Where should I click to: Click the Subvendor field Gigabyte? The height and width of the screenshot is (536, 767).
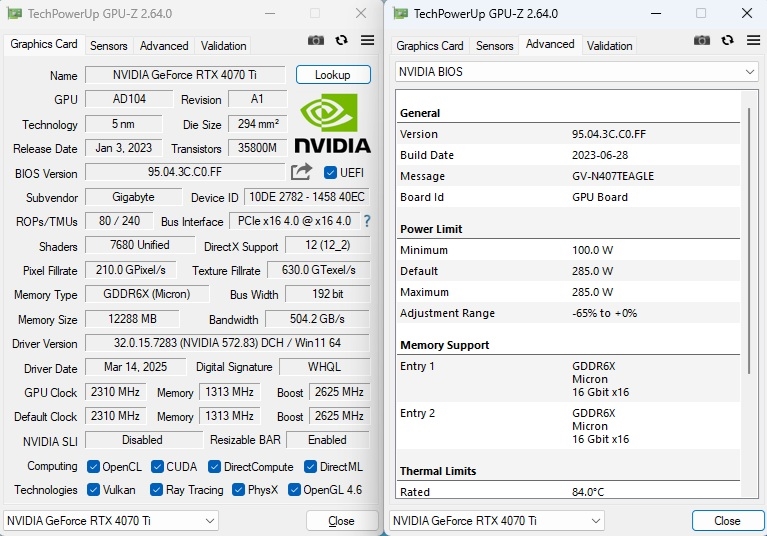point(133,197)
